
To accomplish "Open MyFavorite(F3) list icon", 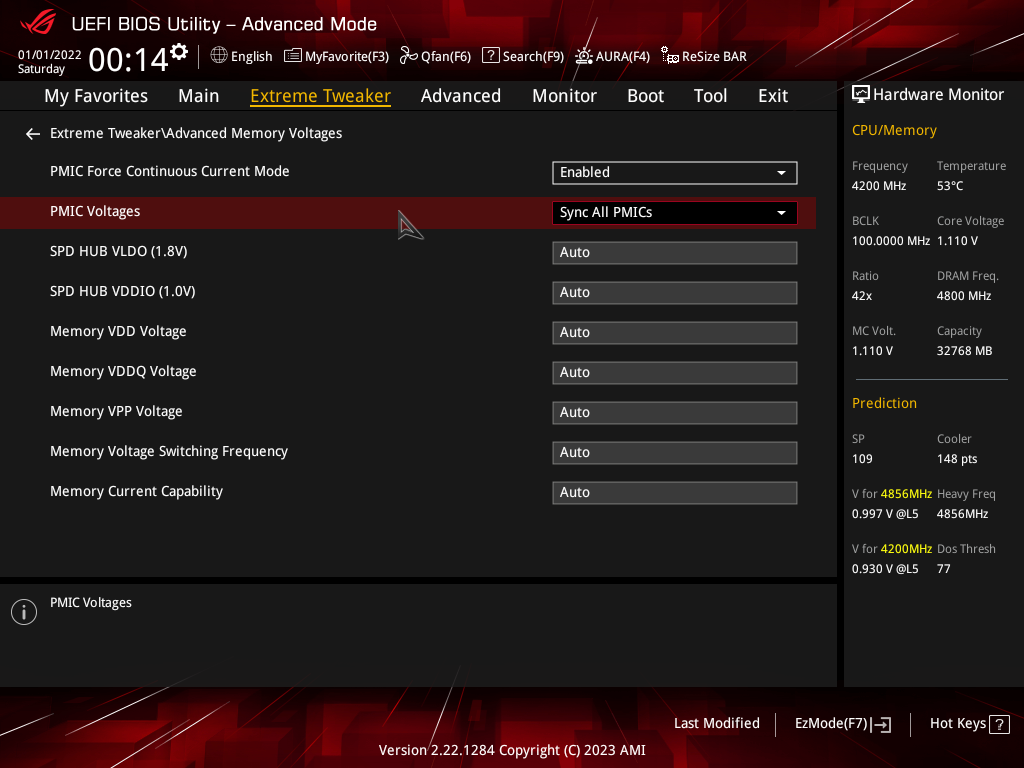I will 293,56.
